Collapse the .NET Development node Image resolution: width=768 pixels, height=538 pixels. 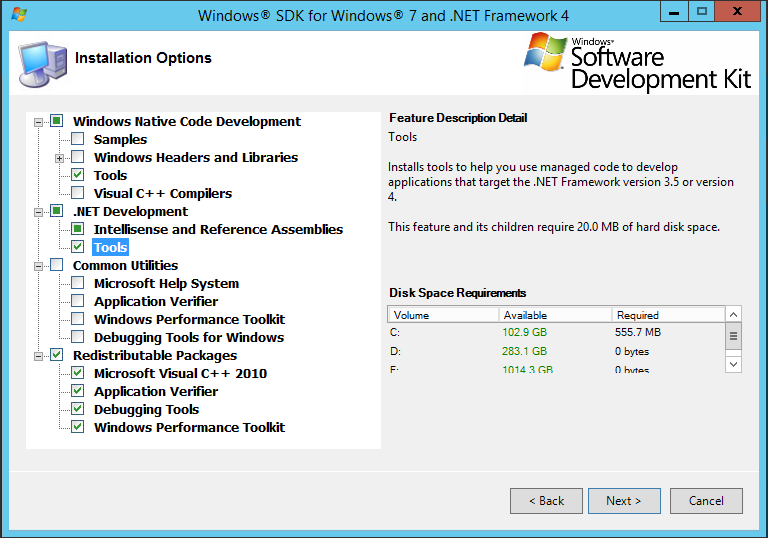(x=38, y=212)
